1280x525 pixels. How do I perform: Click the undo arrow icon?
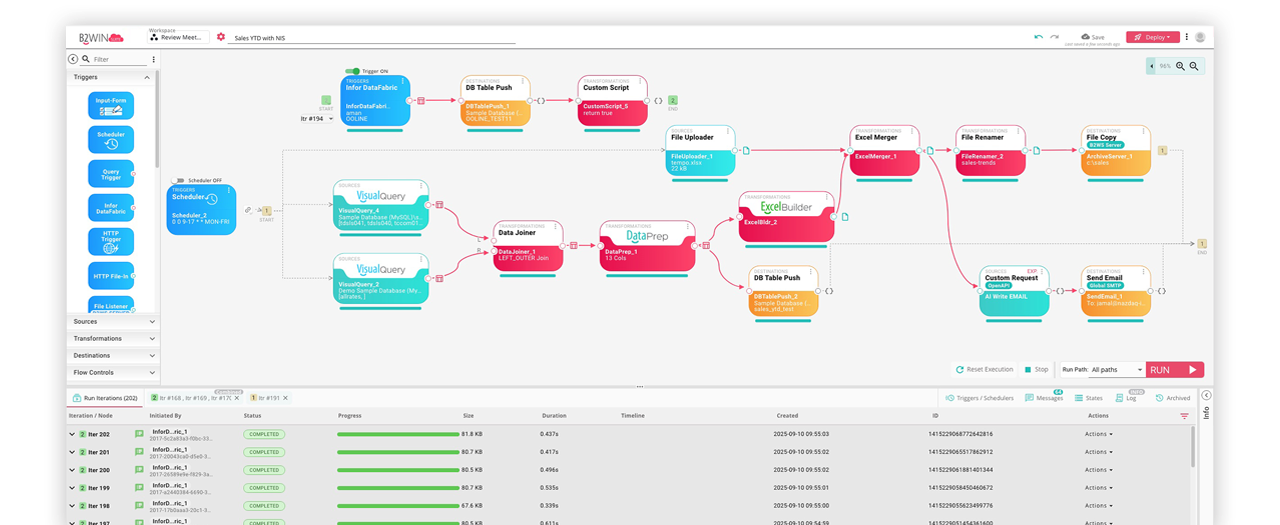coord(1039,37)
